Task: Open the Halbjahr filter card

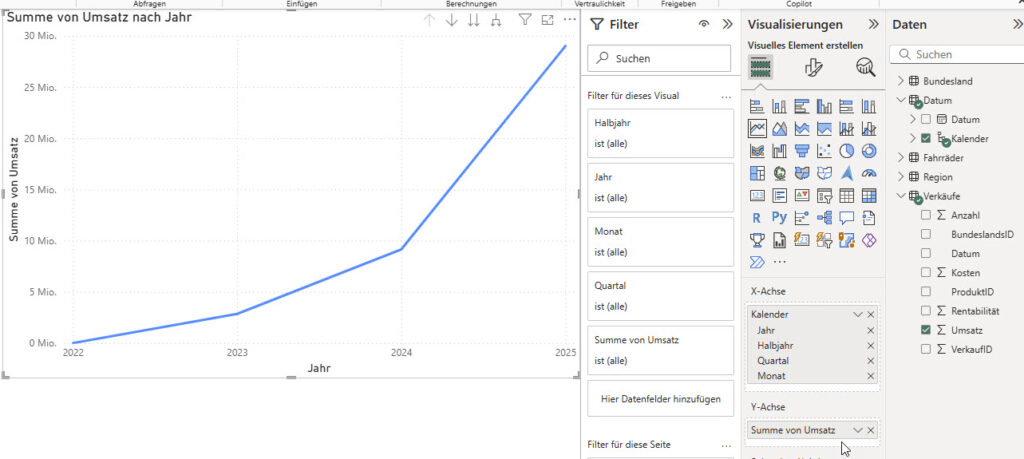Action: (x=660, y=133)
